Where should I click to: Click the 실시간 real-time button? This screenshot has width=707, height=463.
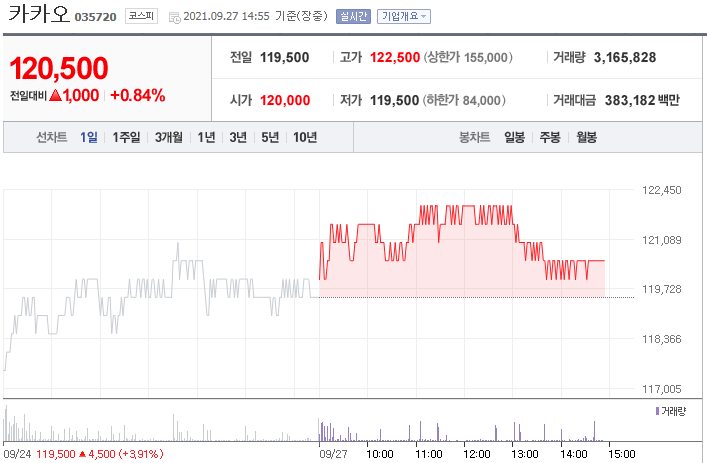click(353, 17)
